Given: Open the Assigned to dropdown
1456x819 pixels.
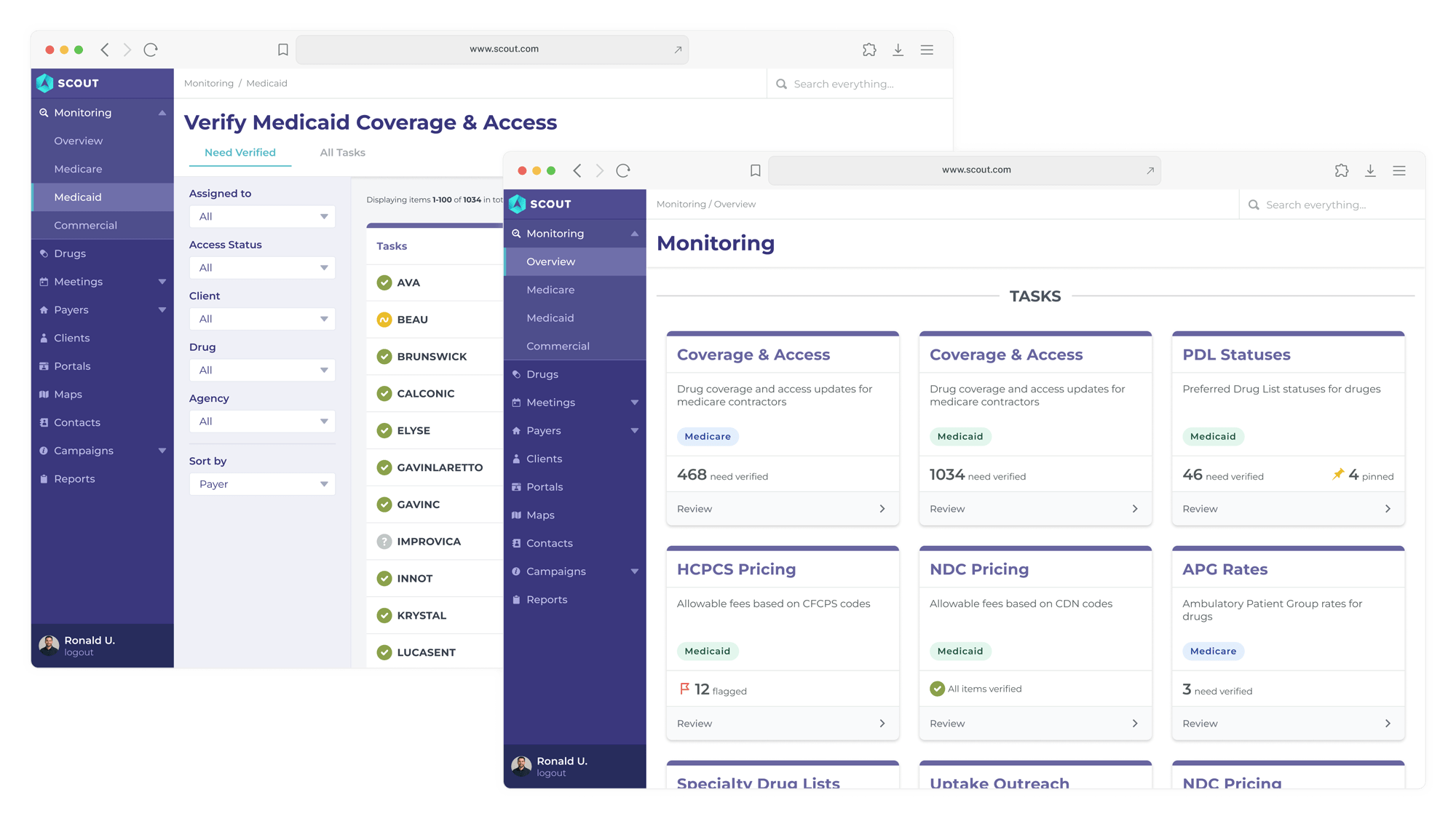Looking at the screenshot, I should coord(261,216).
